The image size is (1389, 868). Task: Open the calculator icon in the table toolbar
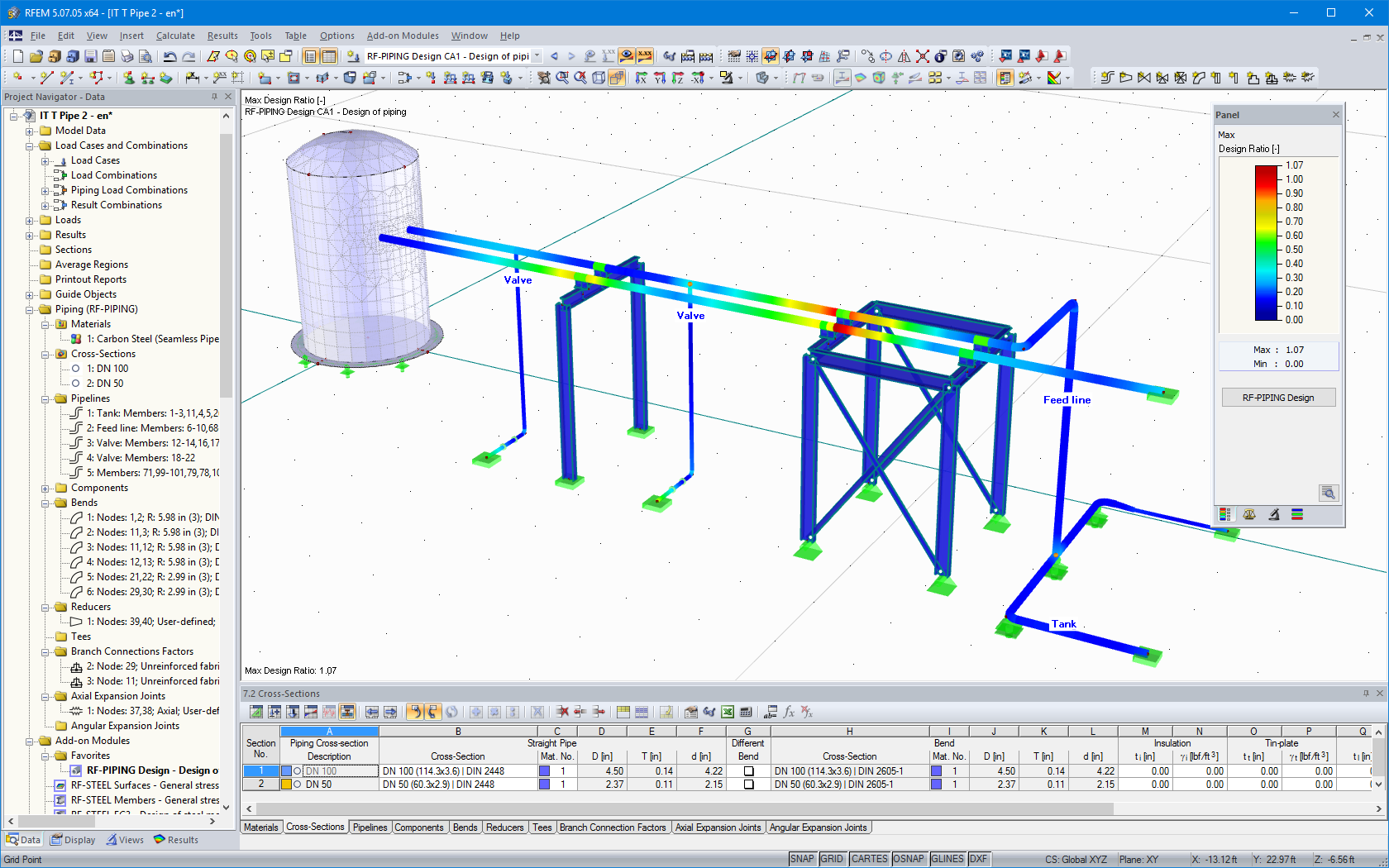[747, 711]
